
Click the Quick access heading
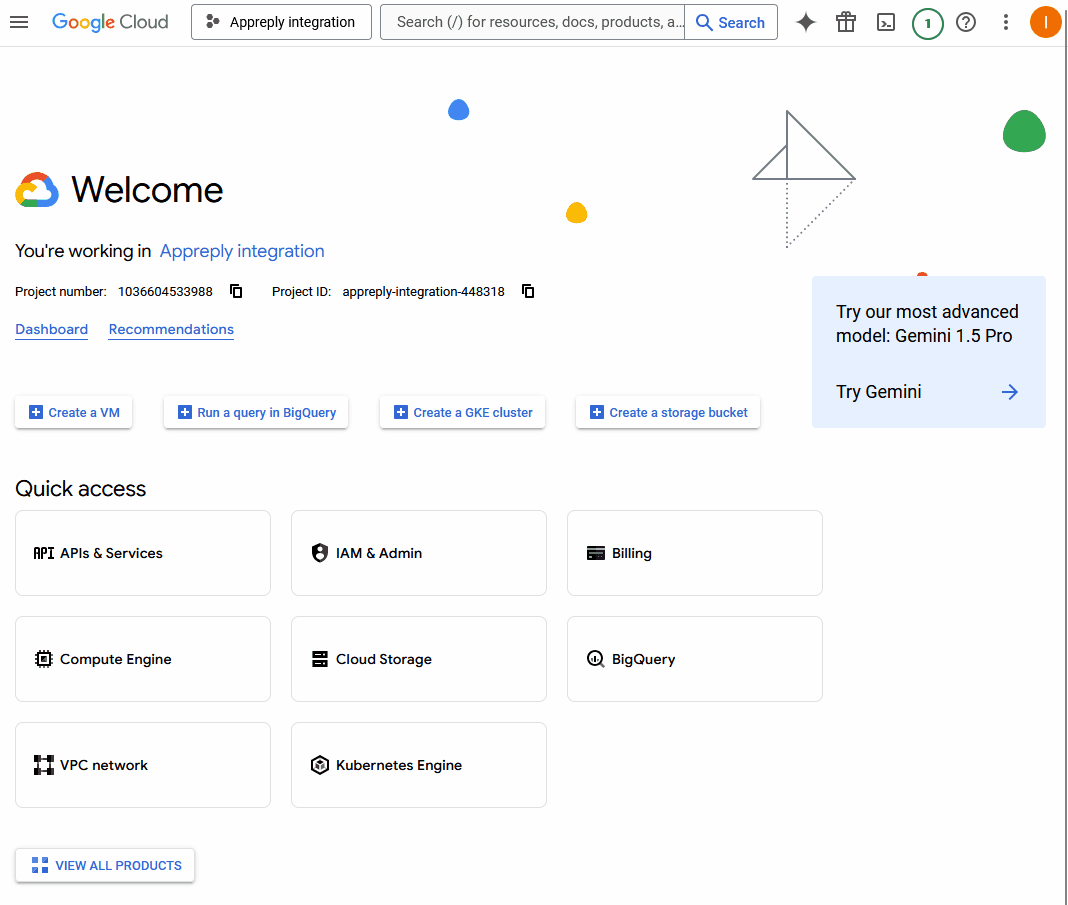(80, 489)
